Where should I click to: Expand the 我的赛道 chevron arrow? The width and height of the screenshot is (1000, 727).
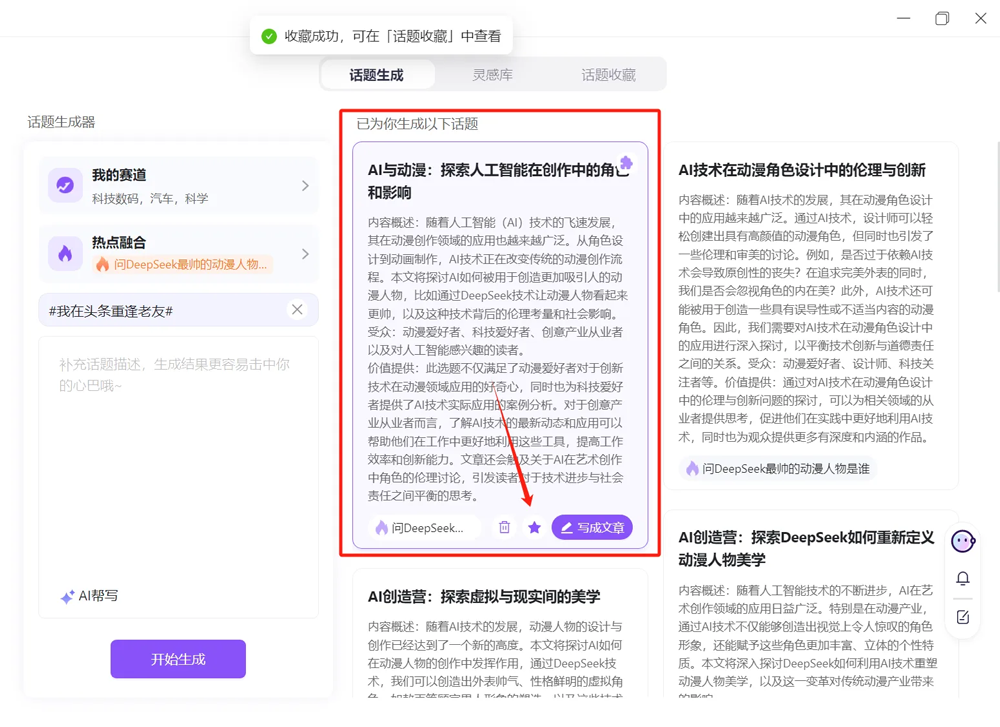tap(305, 186)
